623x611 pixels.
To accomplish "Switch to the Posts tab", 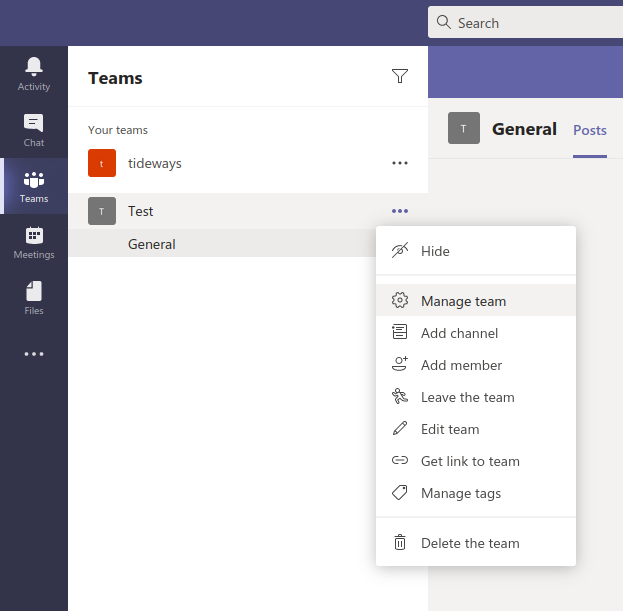I will [590, 130].
